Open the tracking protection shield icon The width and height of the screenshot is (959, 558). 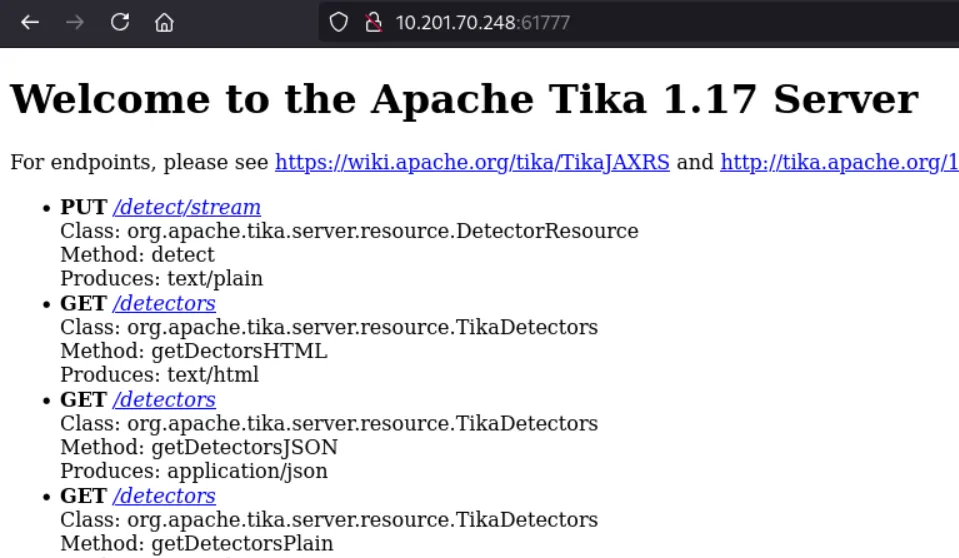click(x=338, y=23)
